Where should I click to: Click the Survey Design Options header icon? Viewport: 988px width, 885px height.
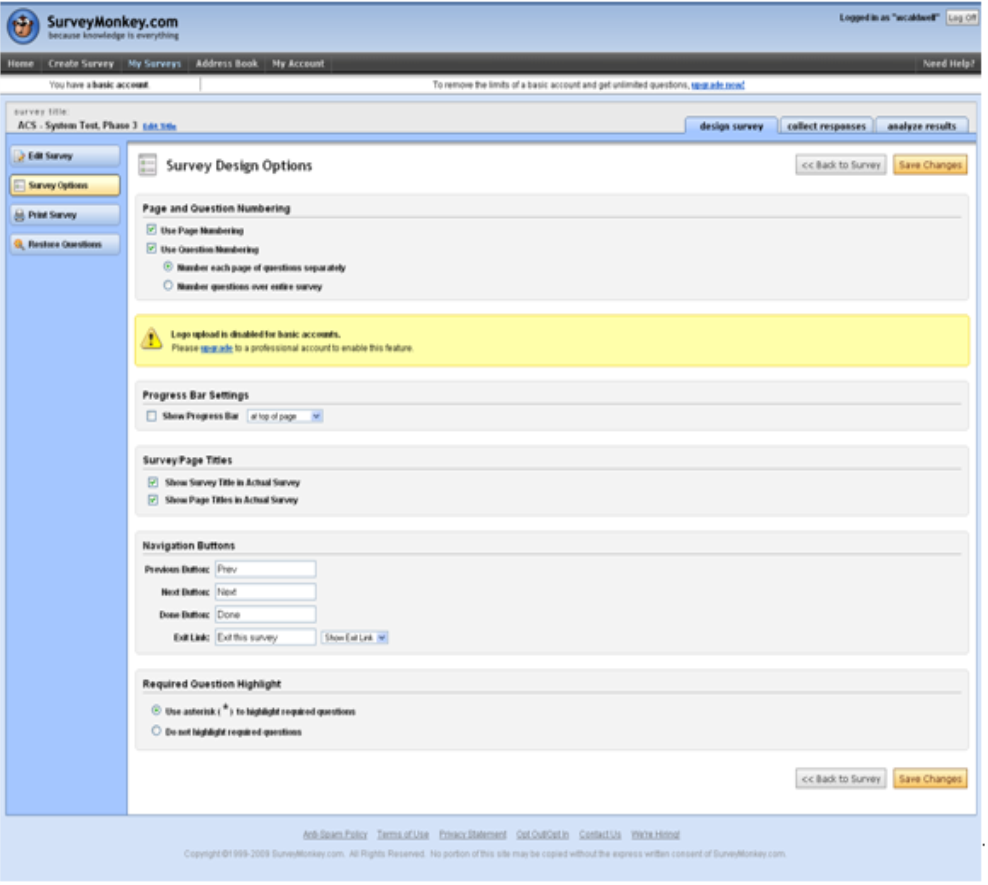coord(148,166)
